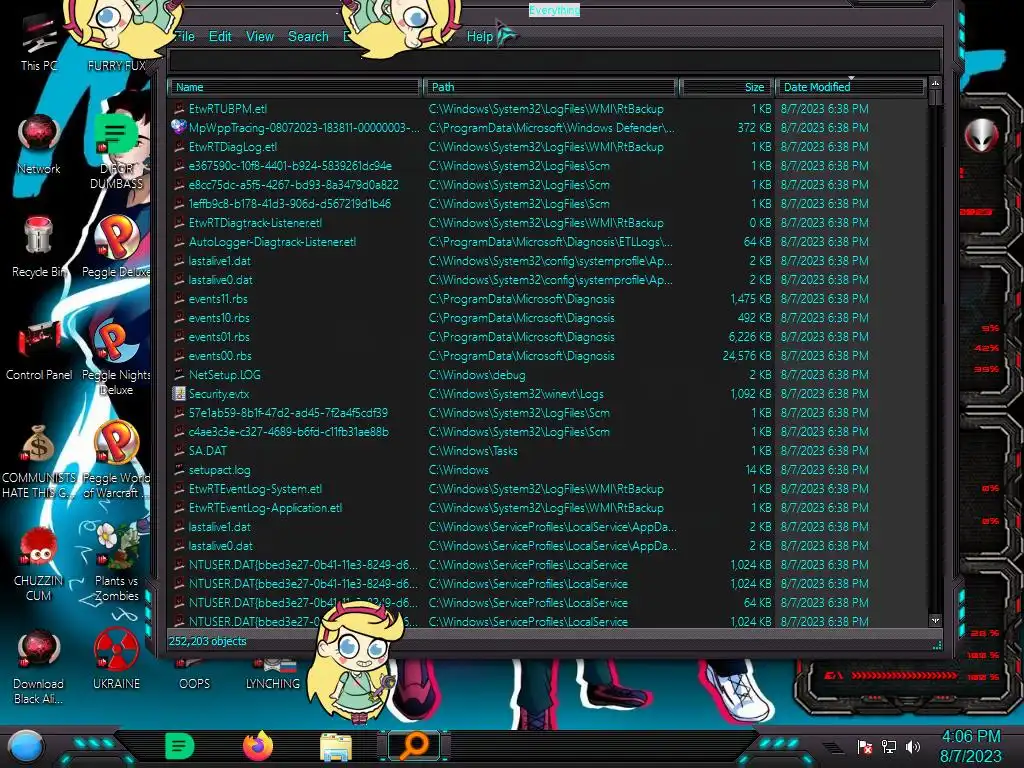1024x768 pixels.
Task: Open Peggle Nights Deluxe desktop icon
Action: [x=116, y=357]
